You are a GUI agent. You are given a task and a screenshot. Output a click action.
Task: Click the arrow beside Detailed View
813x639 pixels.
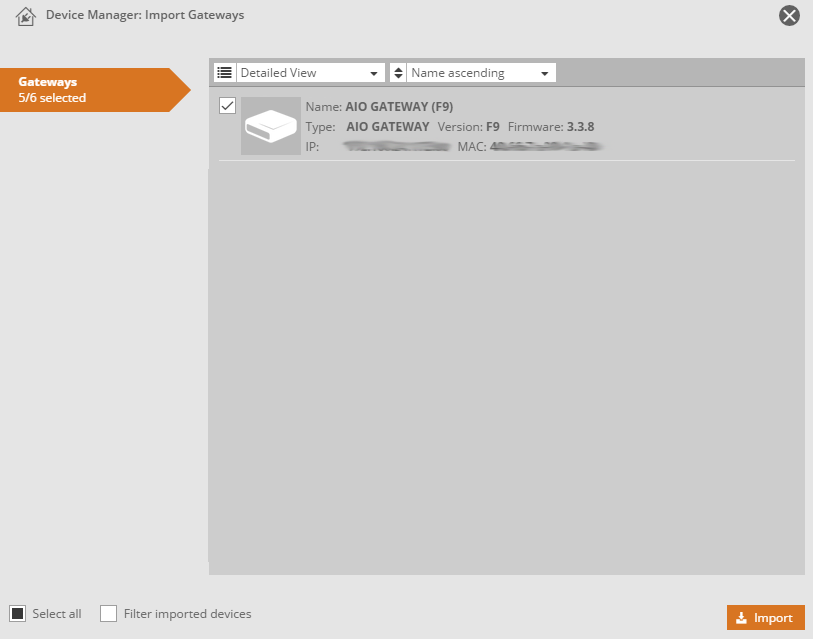[x=374, y=74]
